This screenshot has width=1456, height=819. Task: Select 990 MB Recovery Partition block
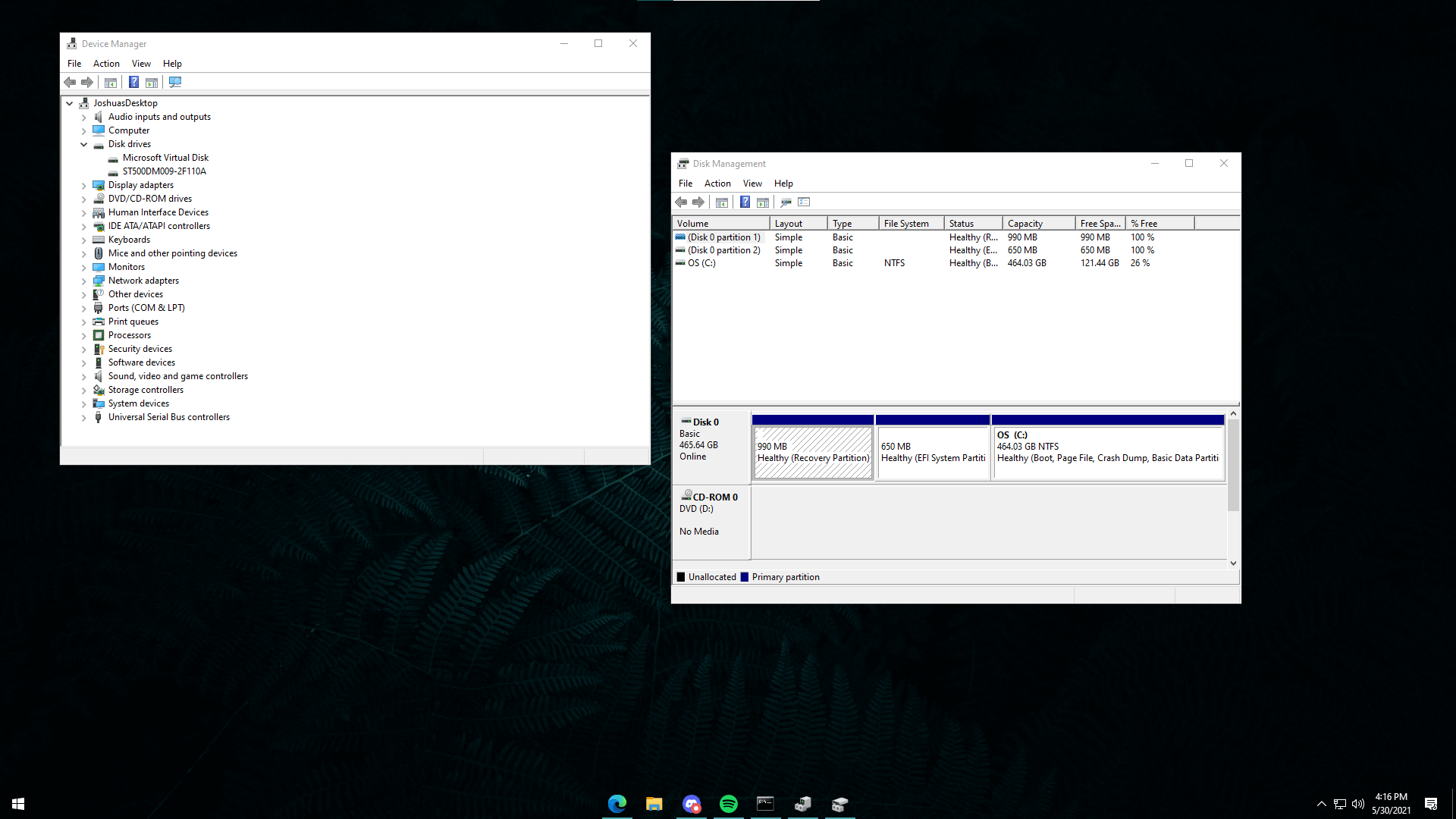click(813, 452)
